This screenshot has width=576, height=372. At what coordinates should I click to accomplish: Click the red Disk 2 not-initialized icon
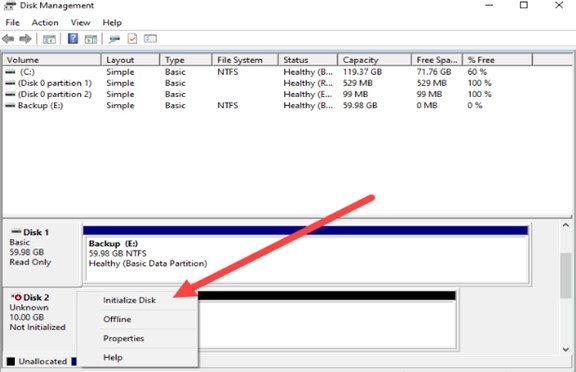click(17, 297)
